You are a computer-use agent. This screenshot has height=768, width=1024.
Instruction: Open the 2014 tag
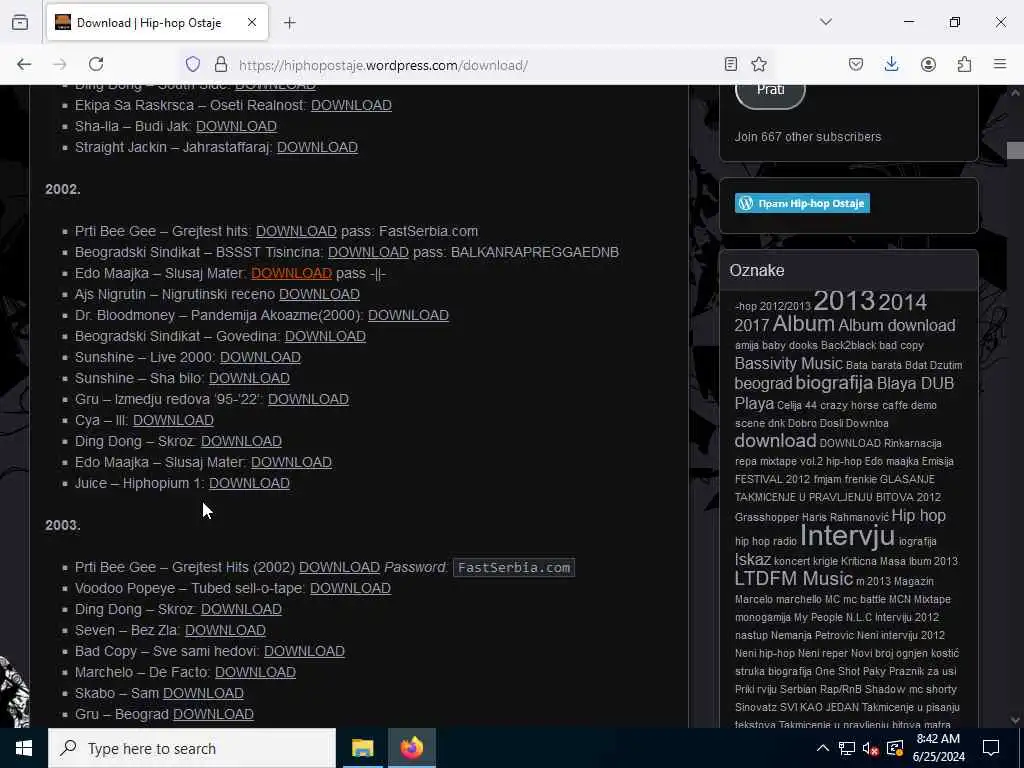(x=903, y=302)
